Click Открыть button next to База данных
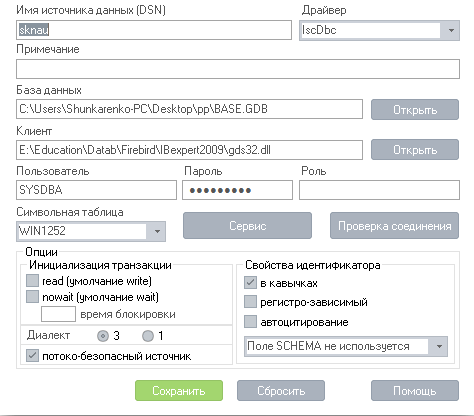The image size is (474, 416). (415, 109)
